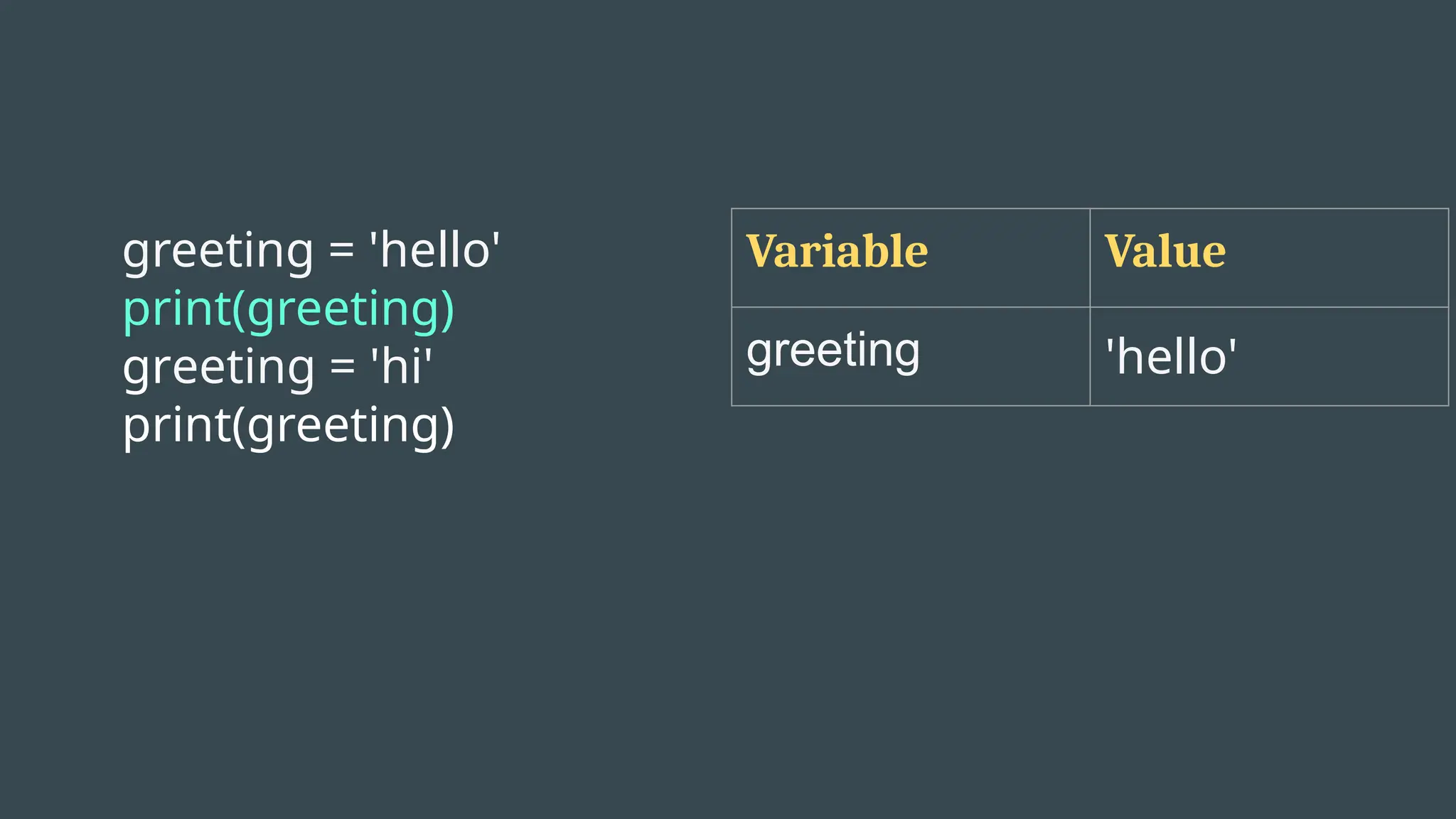
Task: Click the first code line assigning 'hello'
Action: coord(311,251)
